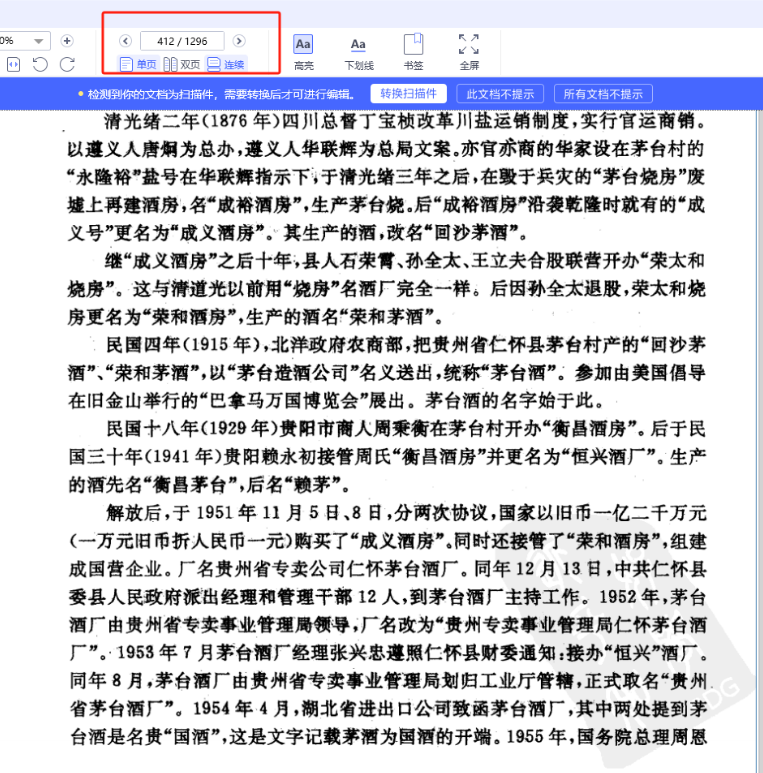Click the 转换扫描件 button
The height and width of the screenshot is (773, 763).
tap(408, 94)
